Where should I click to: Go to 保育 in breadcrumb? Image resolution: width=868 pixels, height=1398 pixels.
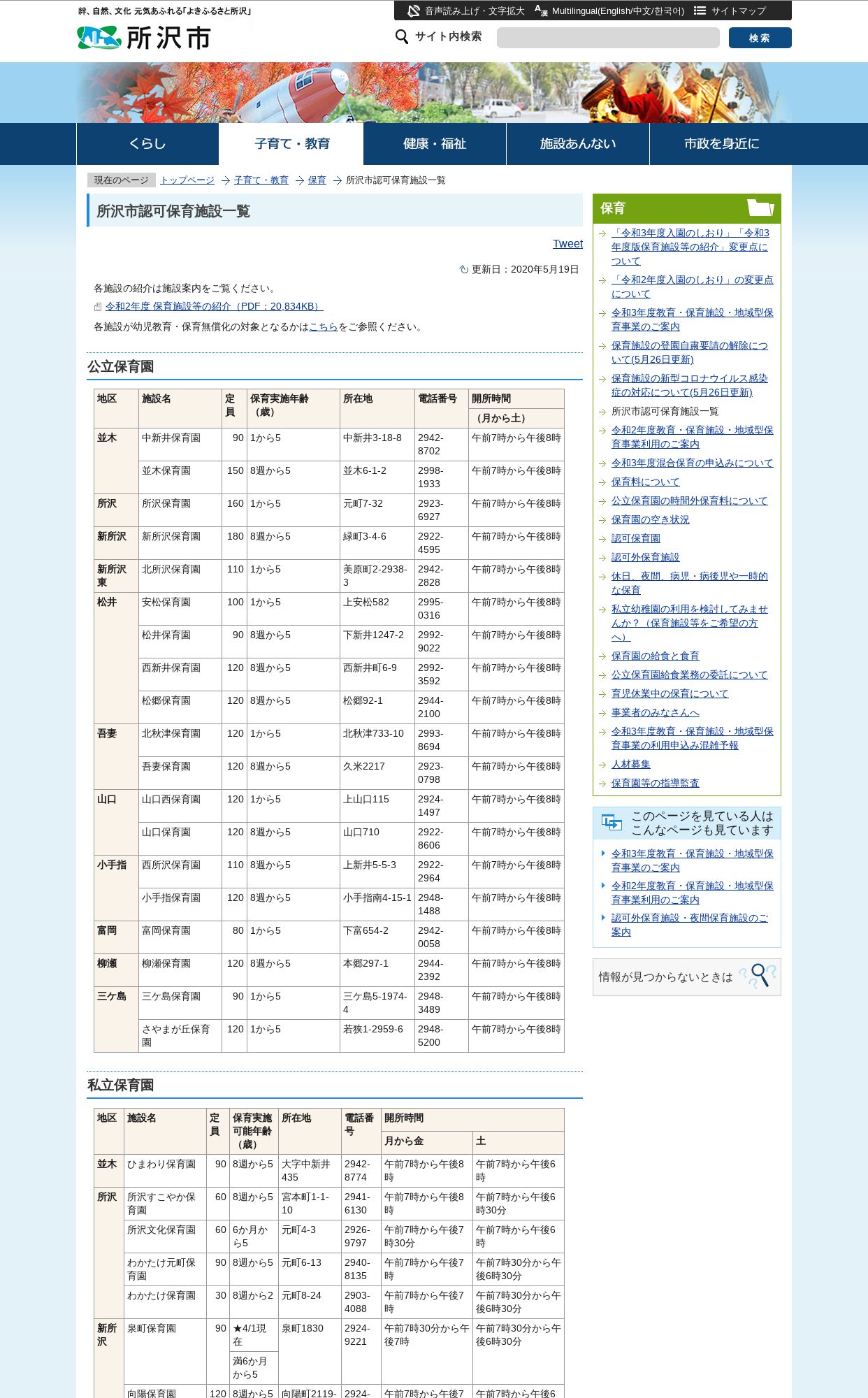point(317,180)
